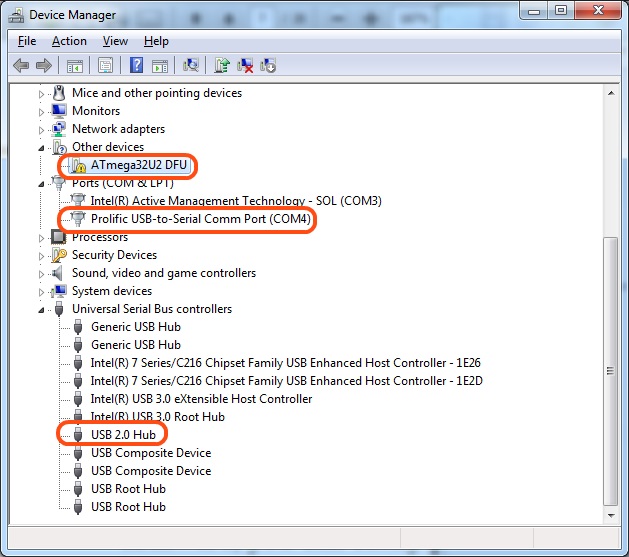
Task: Collapse the Other devices node
Action: [41, 148]
